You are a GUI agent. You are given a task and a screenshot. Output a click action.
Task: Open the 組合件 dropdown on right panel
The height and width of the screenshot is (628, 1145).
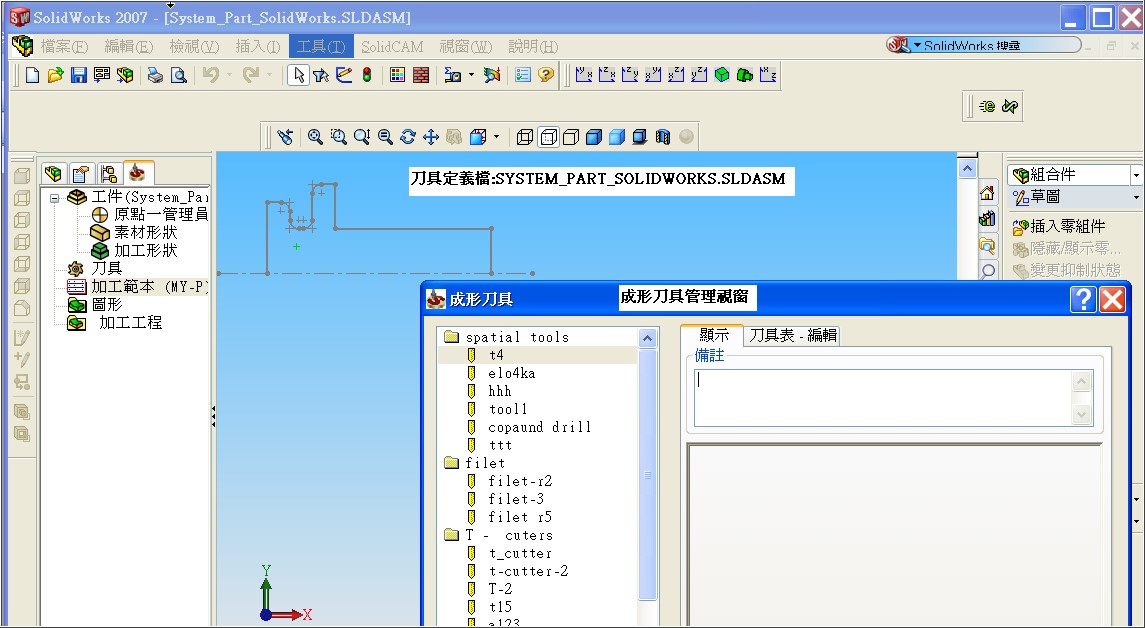pyautogui.click(x=1136, y=175)
